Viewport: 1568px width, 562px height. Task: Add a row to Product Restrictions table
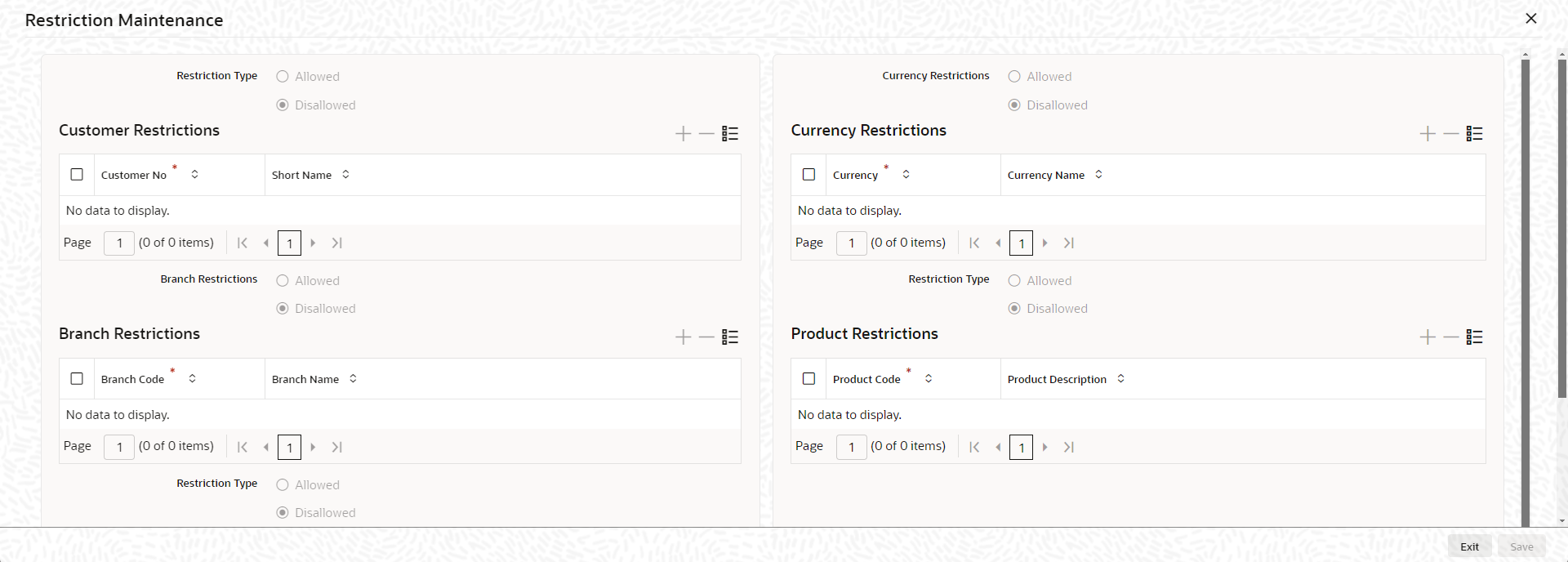coord(1427,337)
